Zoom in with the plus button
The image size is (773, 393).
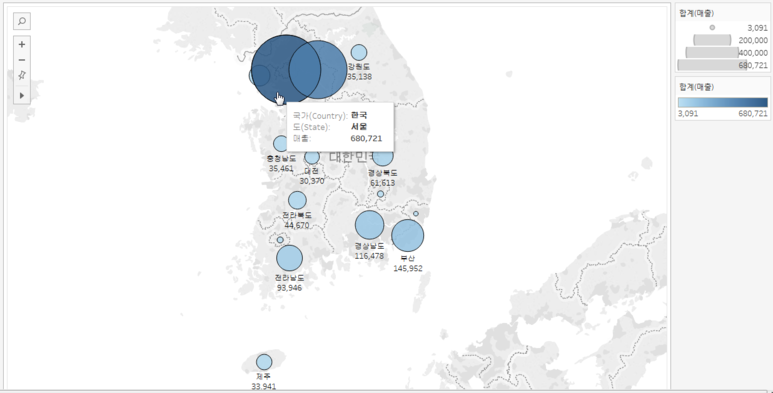click(22, 44)
